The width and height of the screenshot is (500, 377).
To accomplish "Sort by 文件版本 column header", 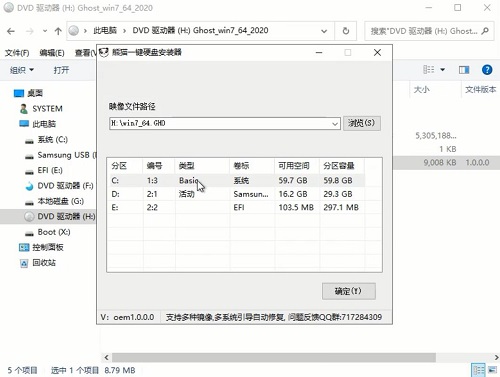I will [480, 89].
